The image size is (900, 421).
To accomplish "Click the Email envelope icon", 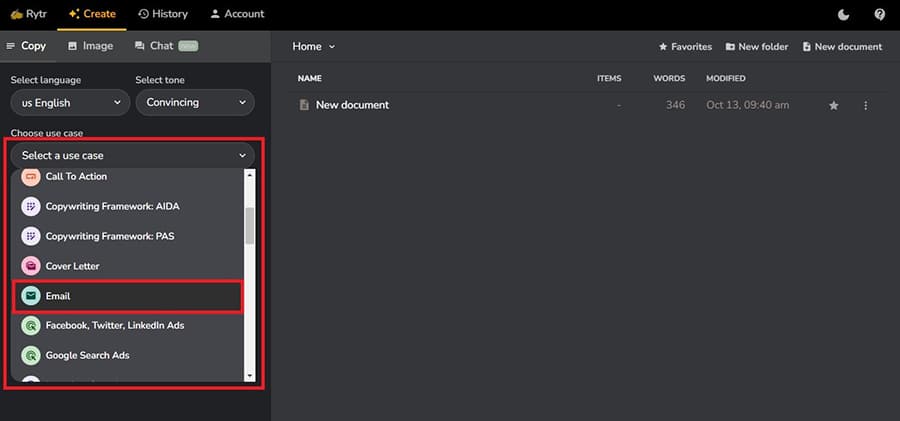I will click(31, 296).
